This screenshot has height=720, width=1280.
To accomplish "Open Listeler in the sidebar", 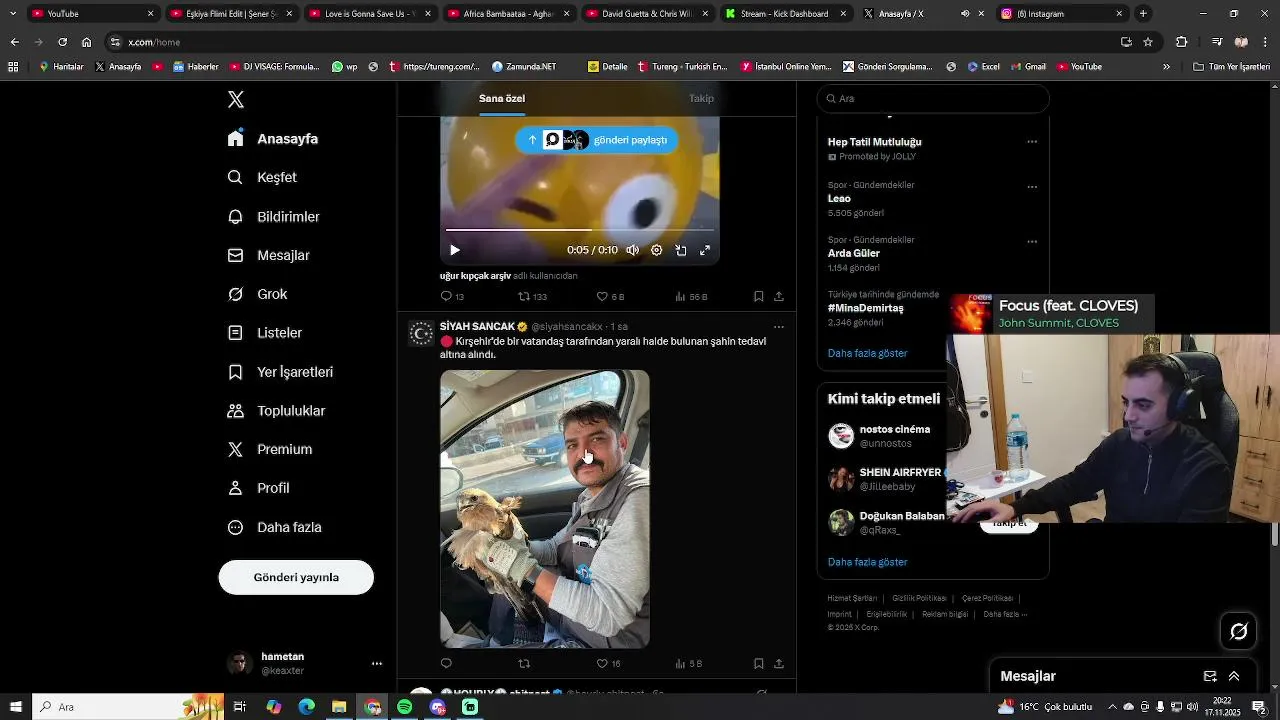I will coord(265,333).
